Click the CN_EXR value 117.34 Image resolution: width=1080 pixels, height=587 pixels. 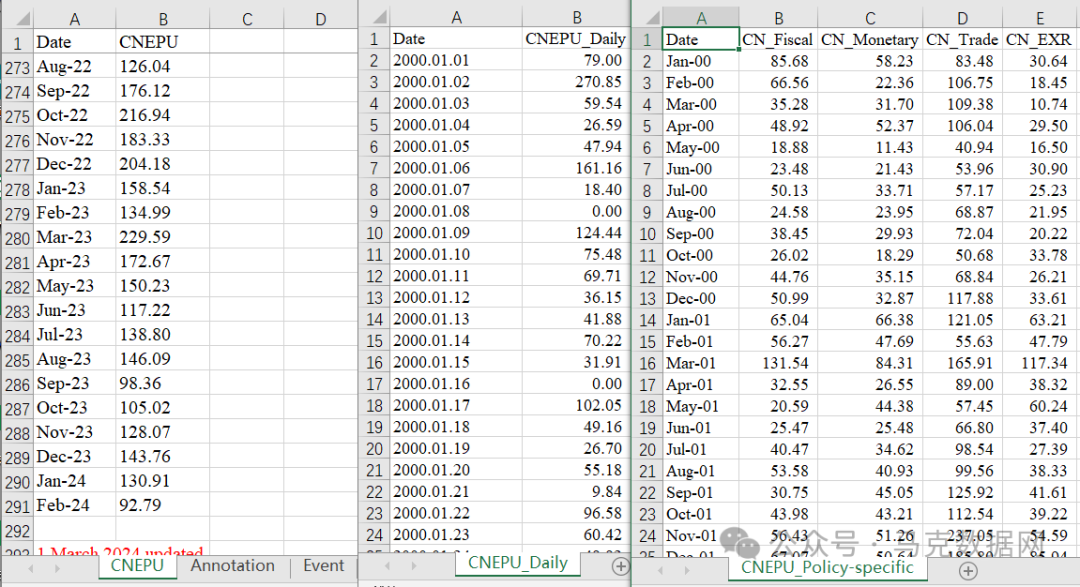[x=1039, y=363]
